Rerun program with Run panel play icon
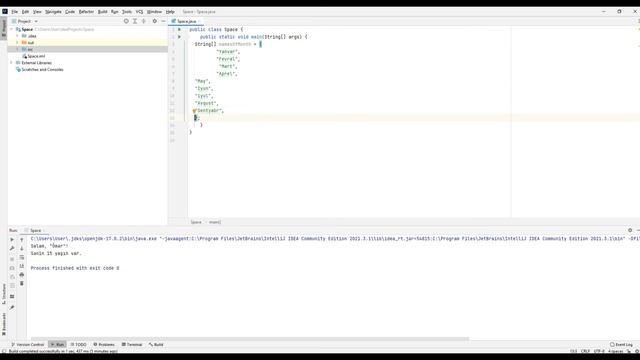640x360 pixels. [12, 240]
